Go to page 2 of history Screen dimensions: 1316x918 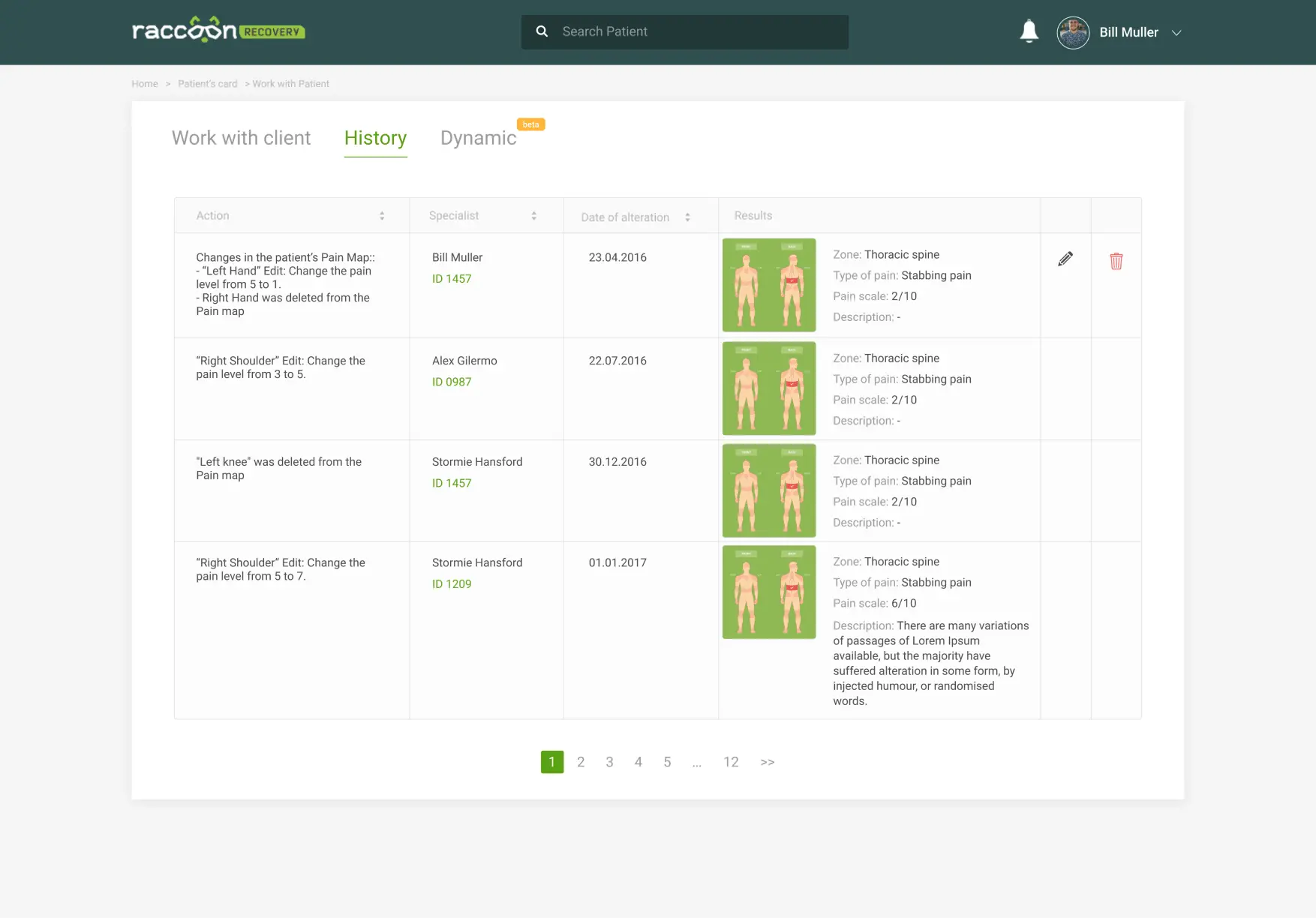581,762
